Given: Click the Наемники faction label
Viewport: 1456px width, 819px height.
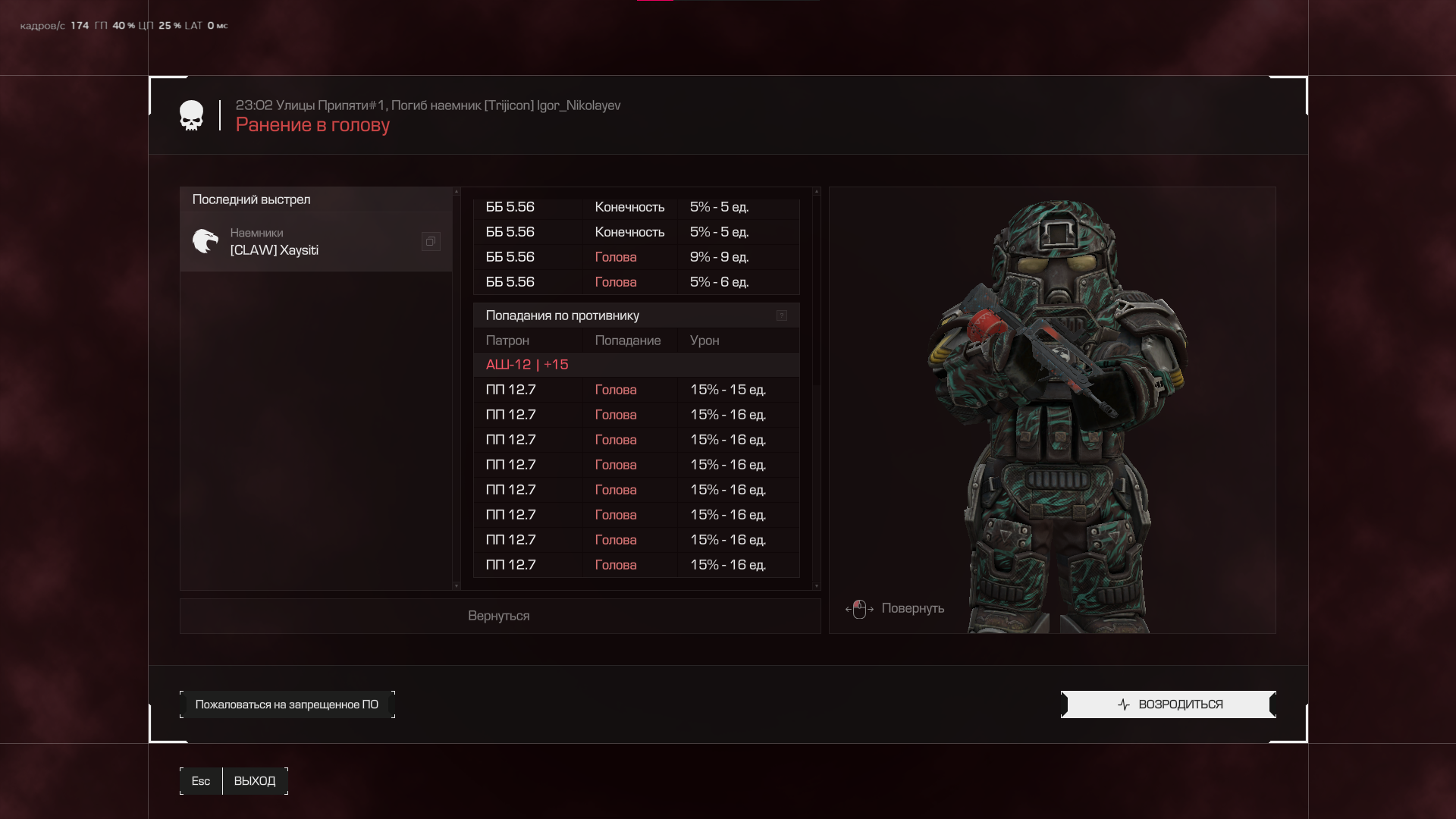Looking at the screenshot, I should 256,233.
